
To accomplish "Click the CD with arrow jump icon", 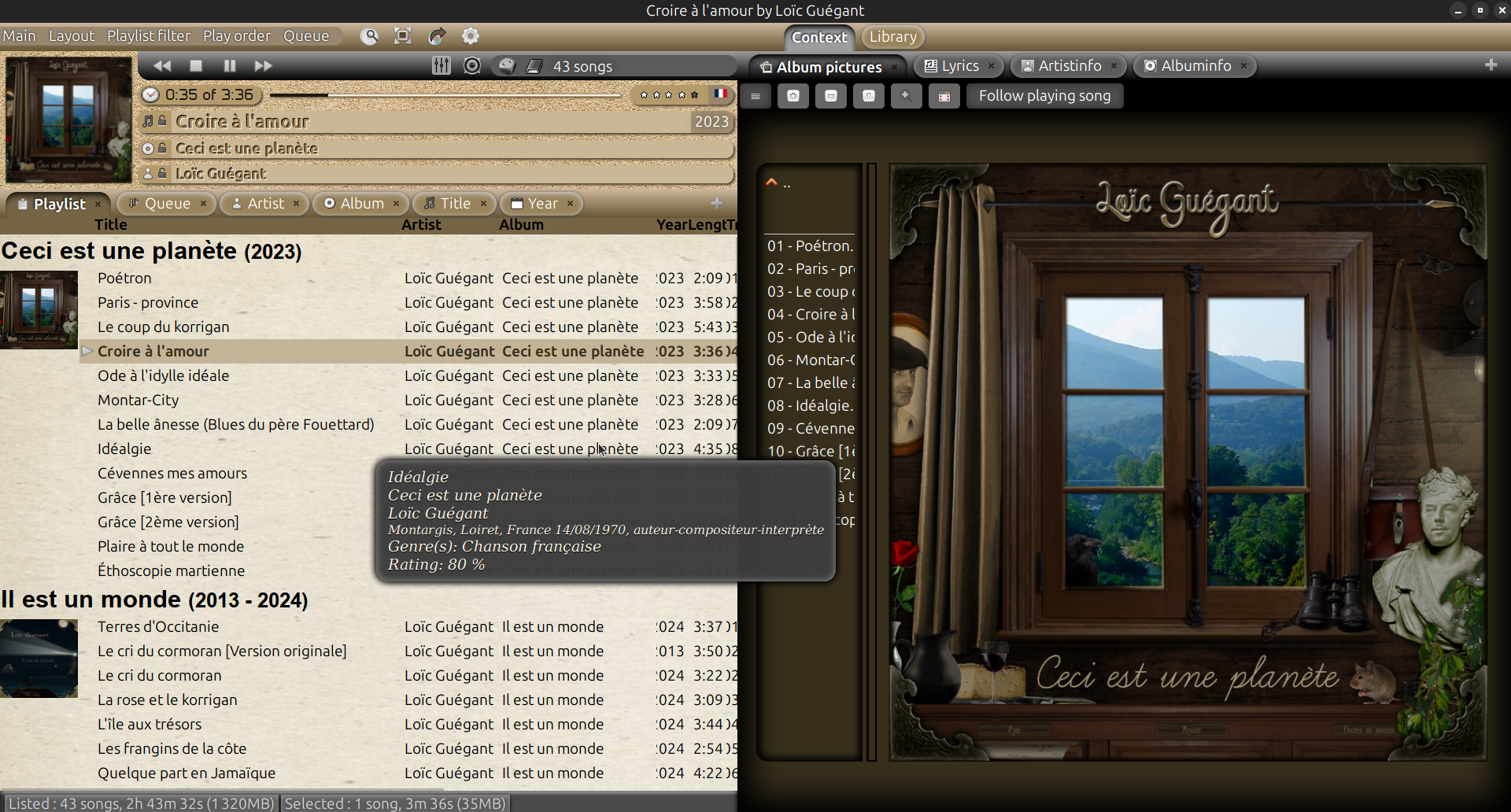I will 437,36.
